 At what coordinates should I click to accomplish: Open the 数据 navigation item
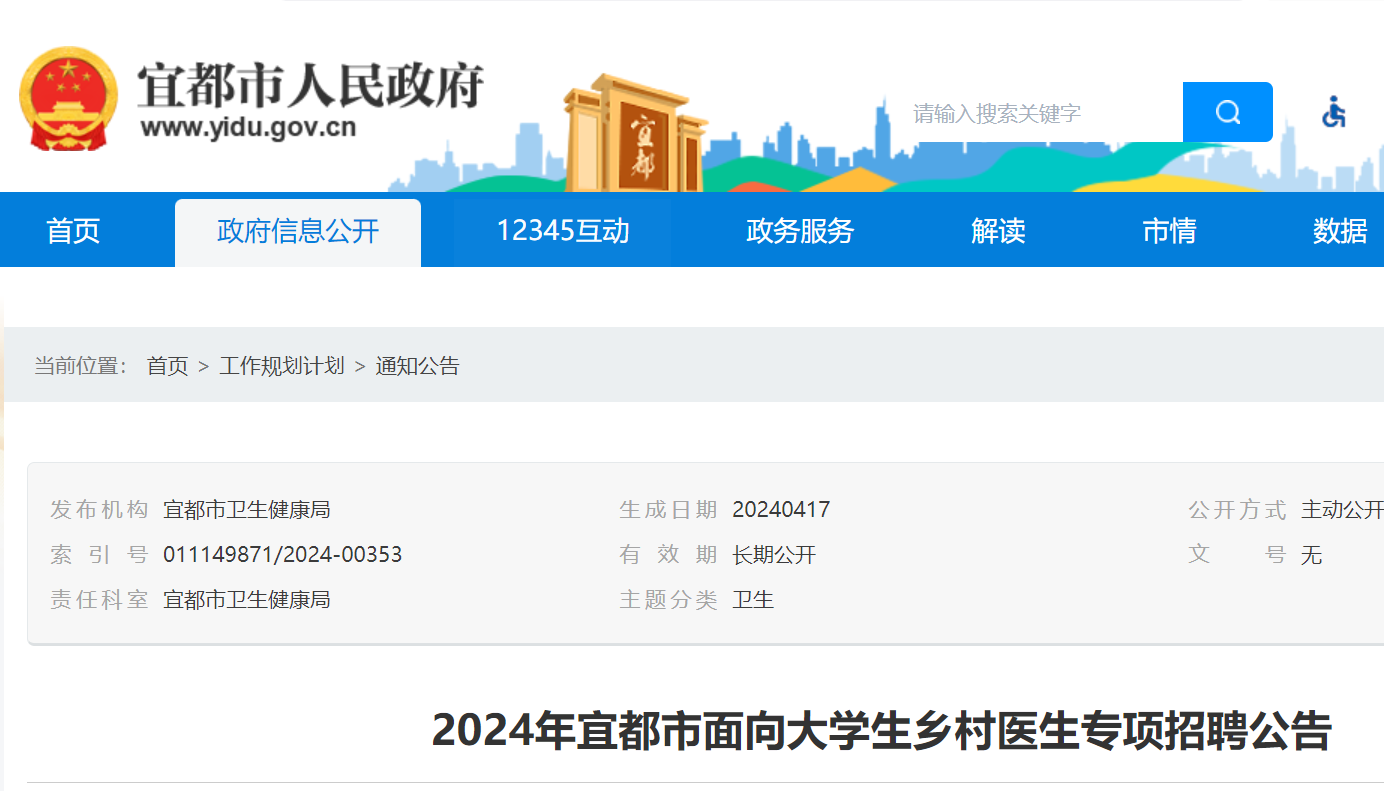pyautogui.click(x=1339, y=231)
